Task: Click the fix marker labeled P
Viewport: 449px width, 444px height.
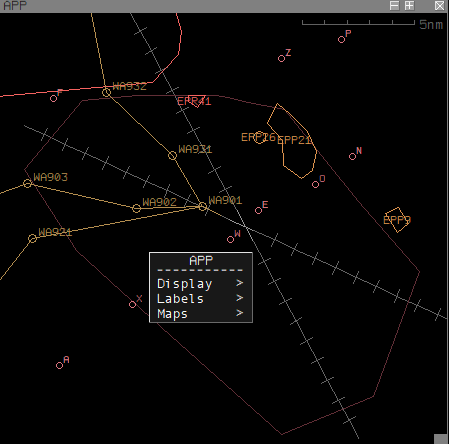Action: (341, 40)
